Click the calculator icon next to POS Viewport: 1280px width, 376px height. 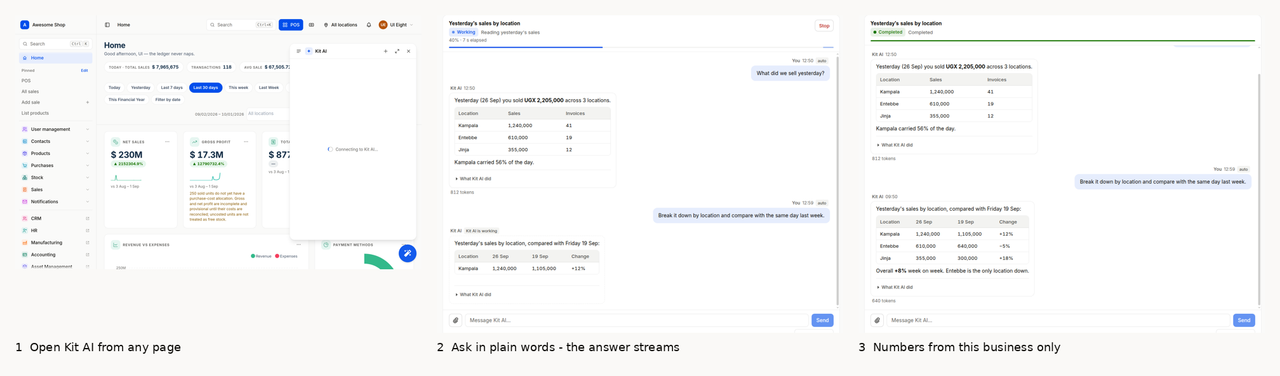tap(311, 24)
